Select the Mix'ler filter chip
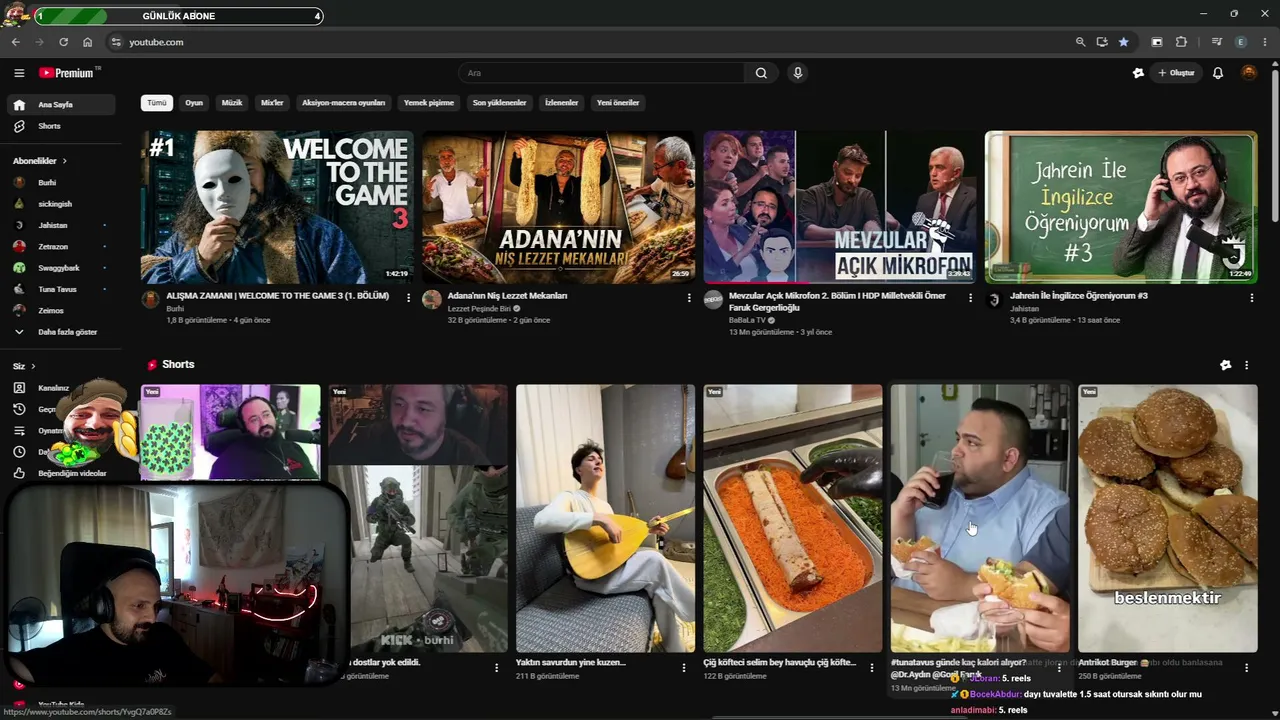The image size is (1280, 720). click(x=272, y=102)
